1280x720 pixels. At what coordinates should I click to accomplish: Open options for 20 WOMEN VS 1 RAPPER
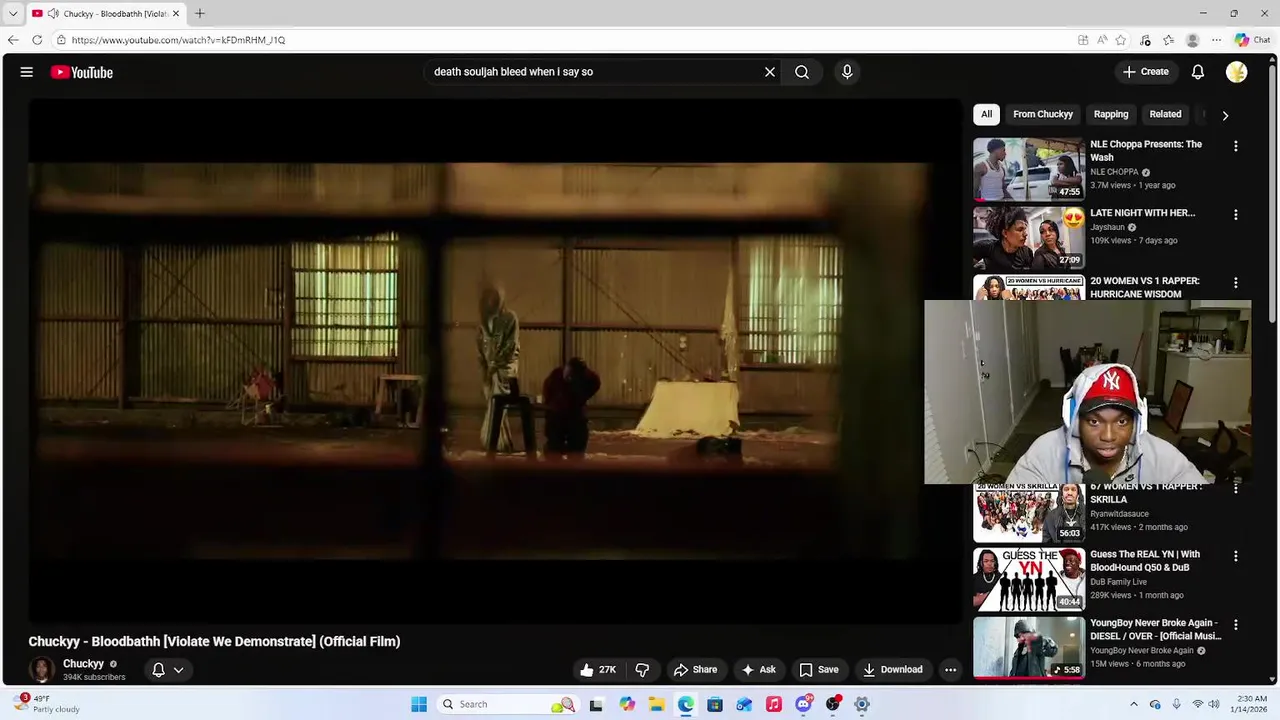click(x=1236, y=283)
